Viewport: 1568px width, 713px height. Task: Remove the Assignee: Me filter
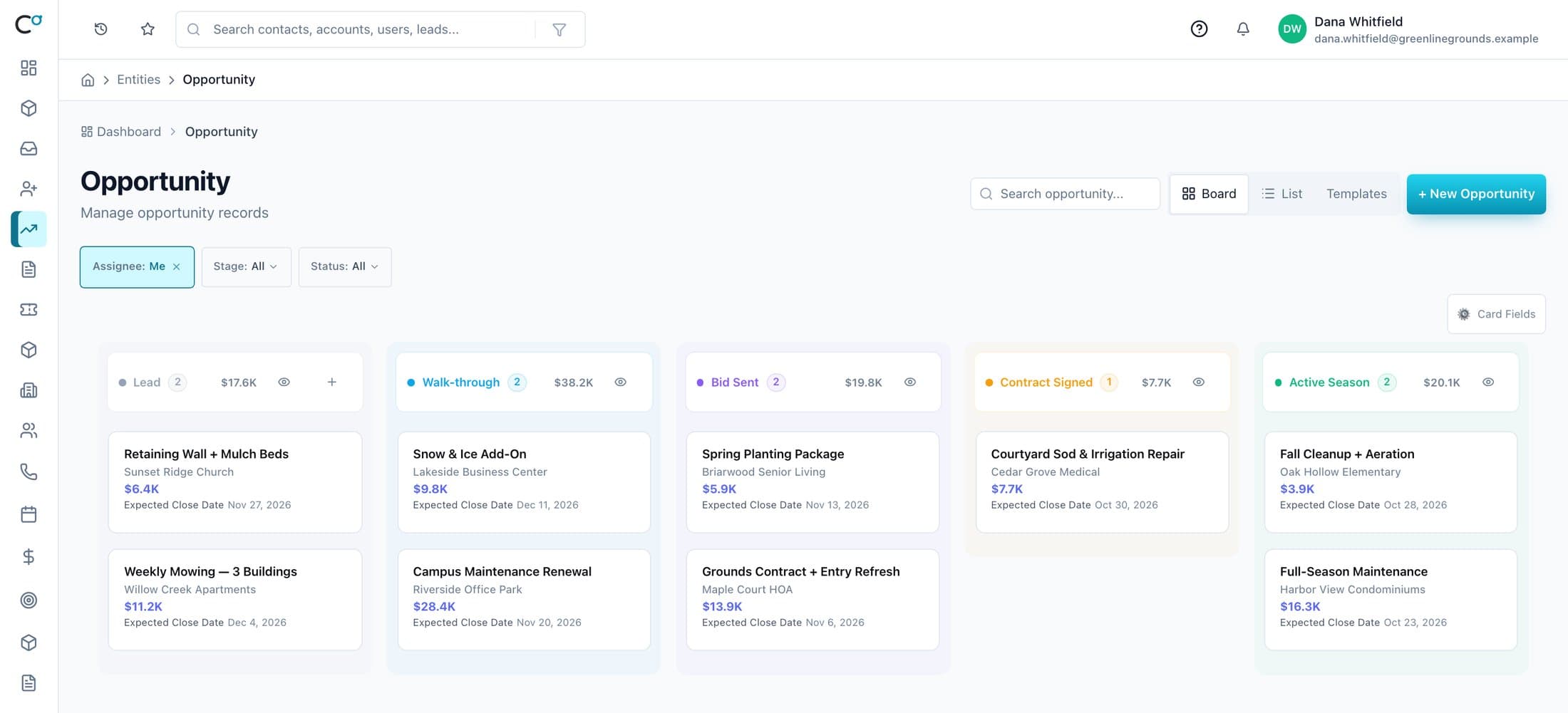176,267
